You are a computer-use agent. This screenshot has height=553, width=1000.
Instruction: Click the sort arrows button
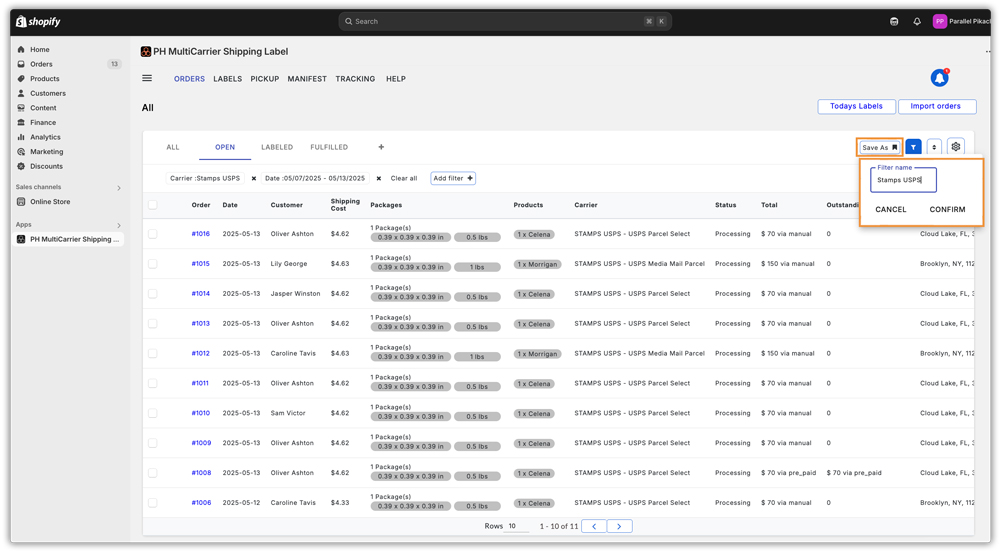pos(934,147)
